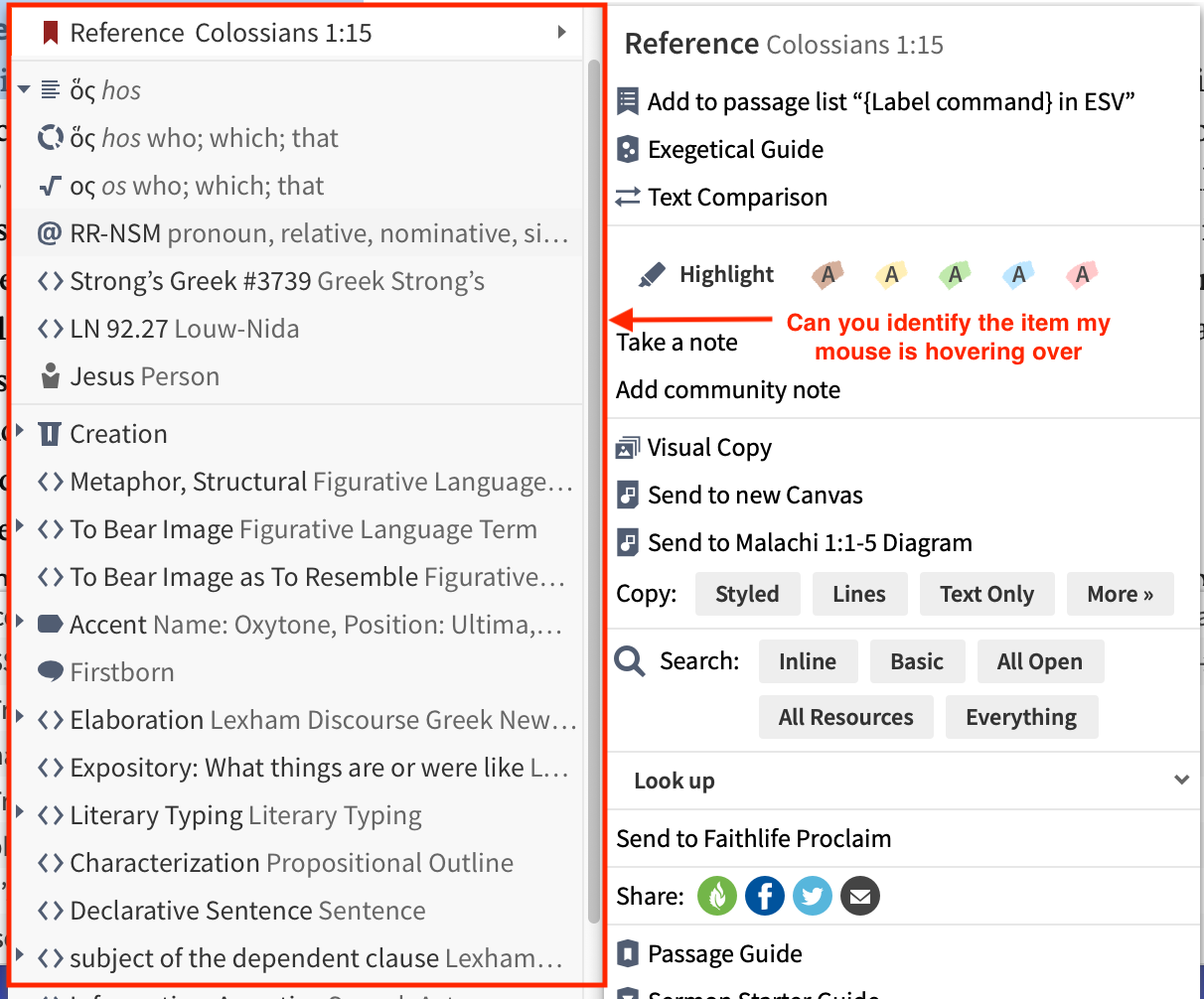Image resolution: width=1204 pixels, height=999 pixels.
Task: Pick the green highlight color swatch
Action: coord(955,274)
